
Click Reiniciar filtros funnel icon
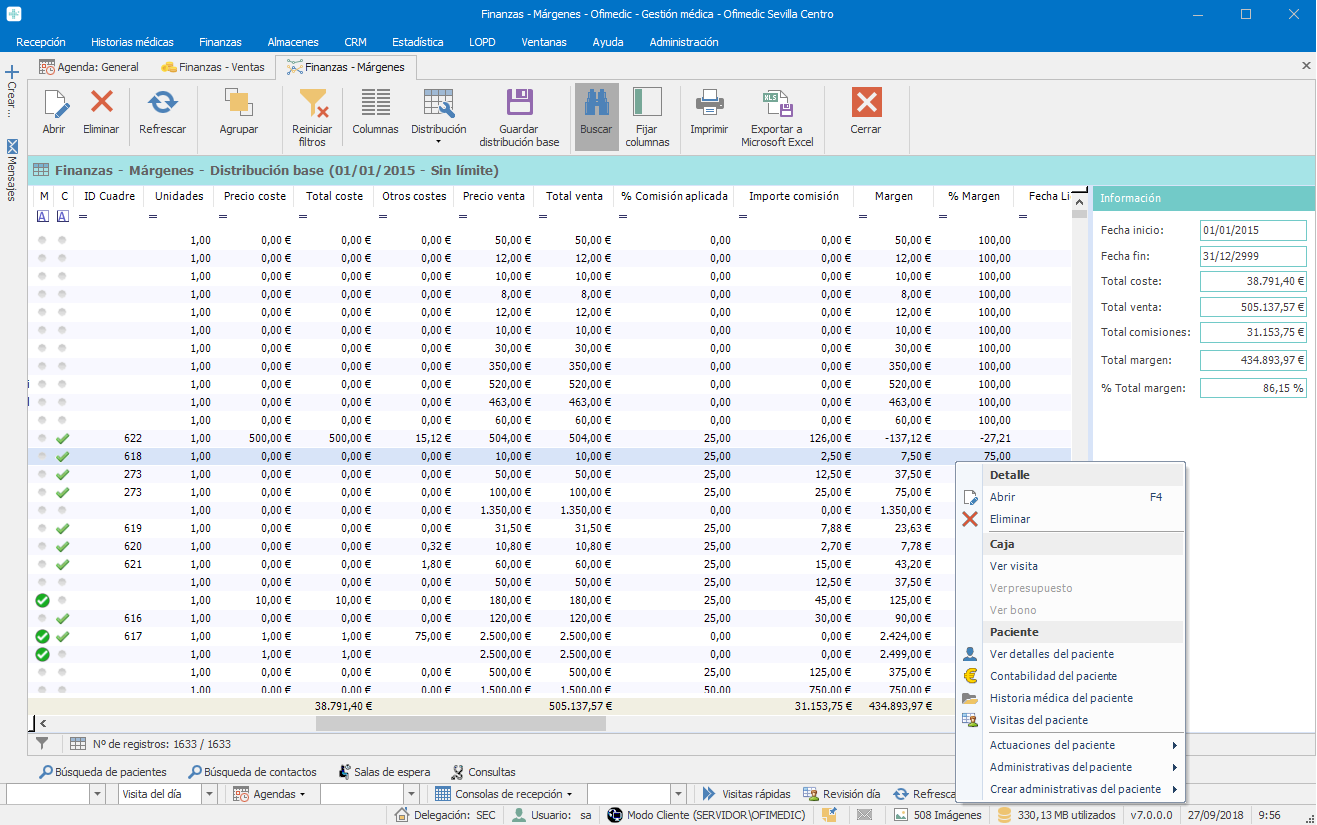click(x=312, y=103)
